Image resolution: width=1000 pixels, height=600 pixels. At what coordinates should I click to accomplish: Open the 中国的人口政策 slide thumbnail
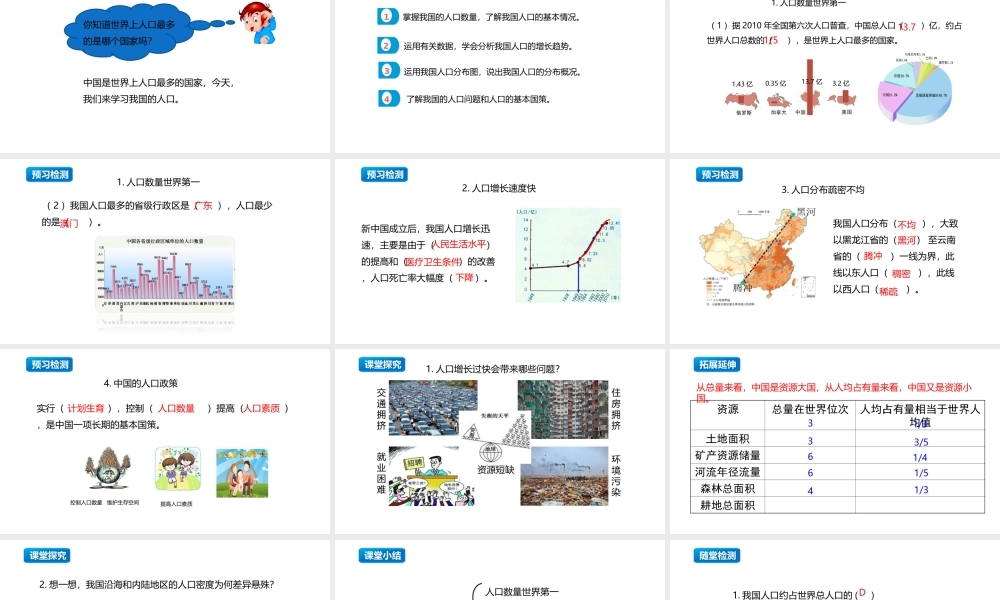click(165, 441)
